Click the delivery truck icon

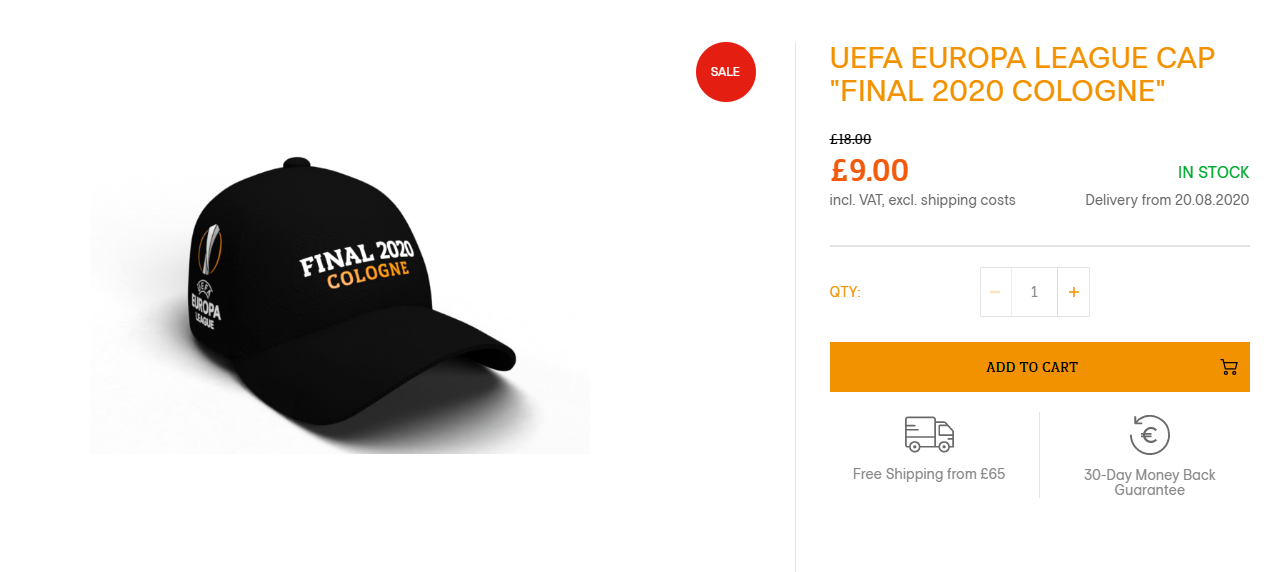click(929, 435)
